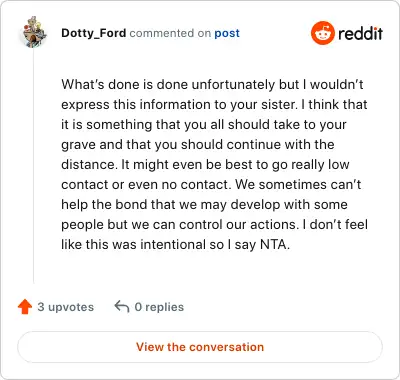Click the reply arrow icon
This screenshot has width=400, height=380.
point(122,306)
